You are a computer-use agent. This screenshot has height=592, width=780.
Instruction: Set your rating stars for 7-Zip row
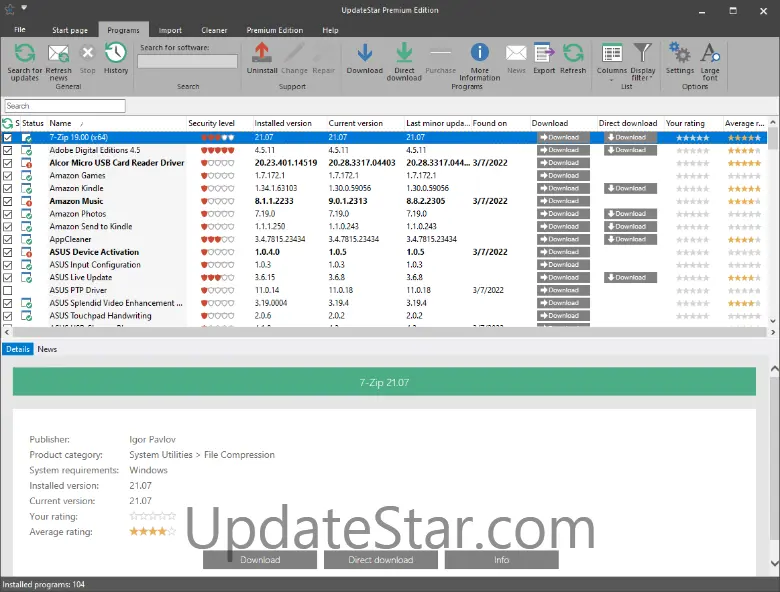click(692, 138)
